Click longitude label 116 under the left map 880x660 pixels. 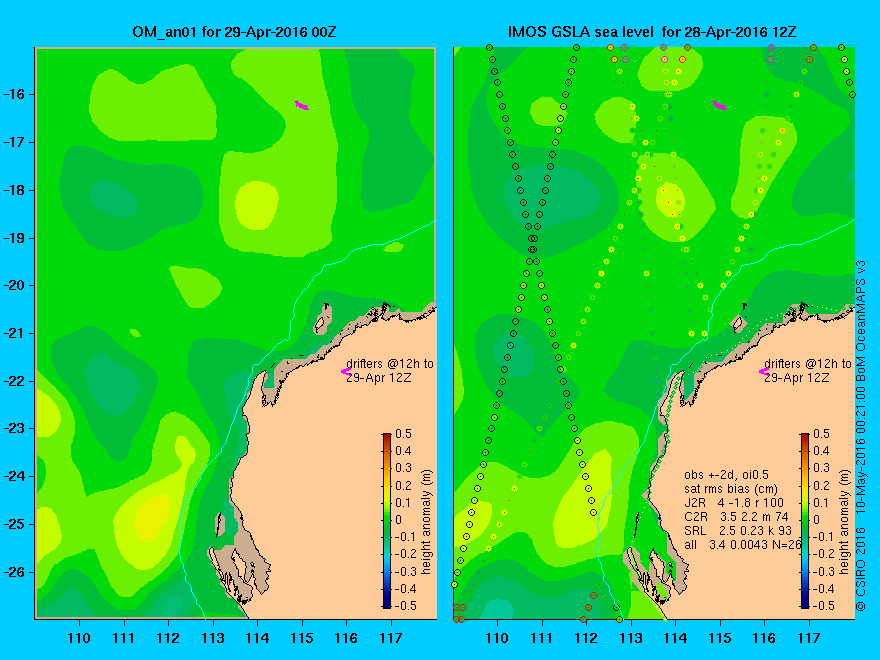[346, 638]
